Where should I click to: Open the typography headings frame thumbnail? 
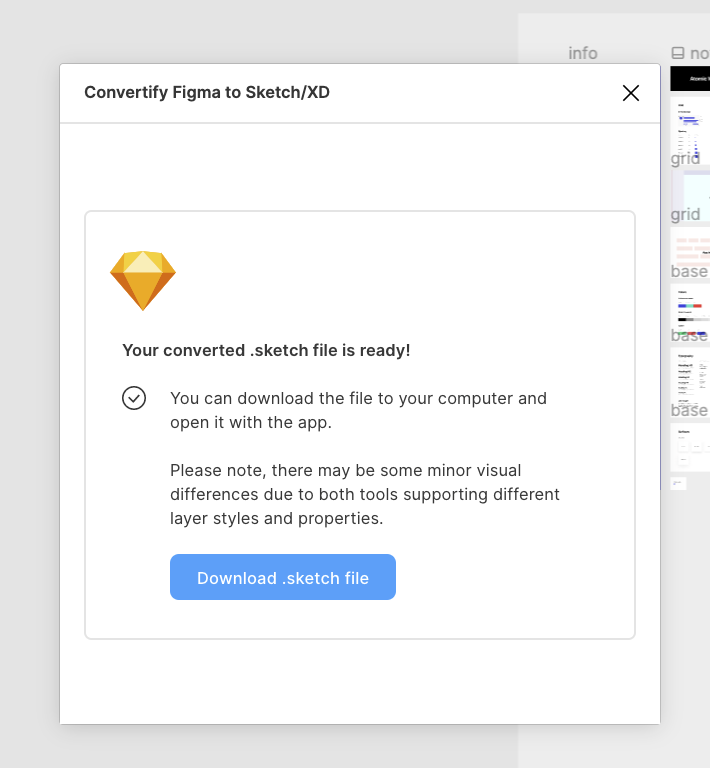pos(690,380)
